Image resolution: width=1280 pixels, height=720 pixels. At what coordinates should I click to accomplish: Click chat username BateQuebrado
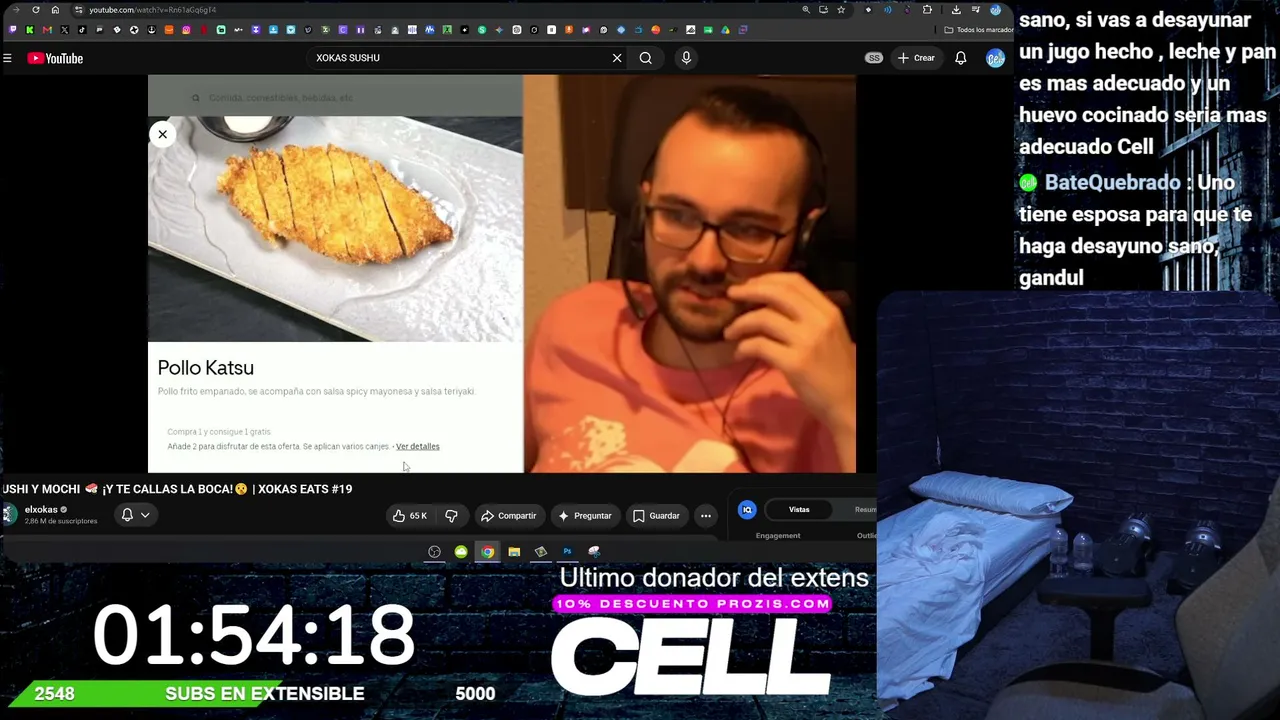click(1112, 183)
